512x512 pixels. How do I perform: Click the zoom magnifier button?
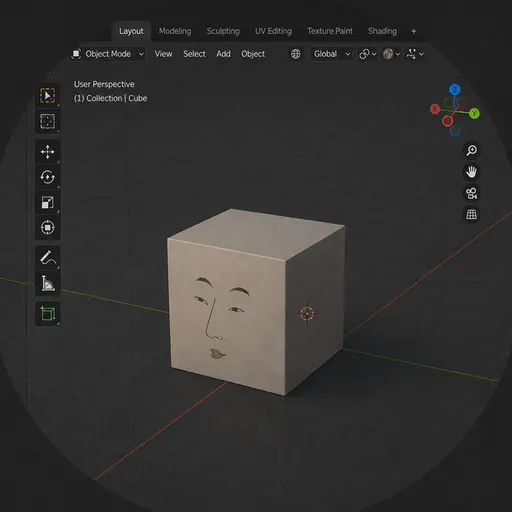point(471,150)
